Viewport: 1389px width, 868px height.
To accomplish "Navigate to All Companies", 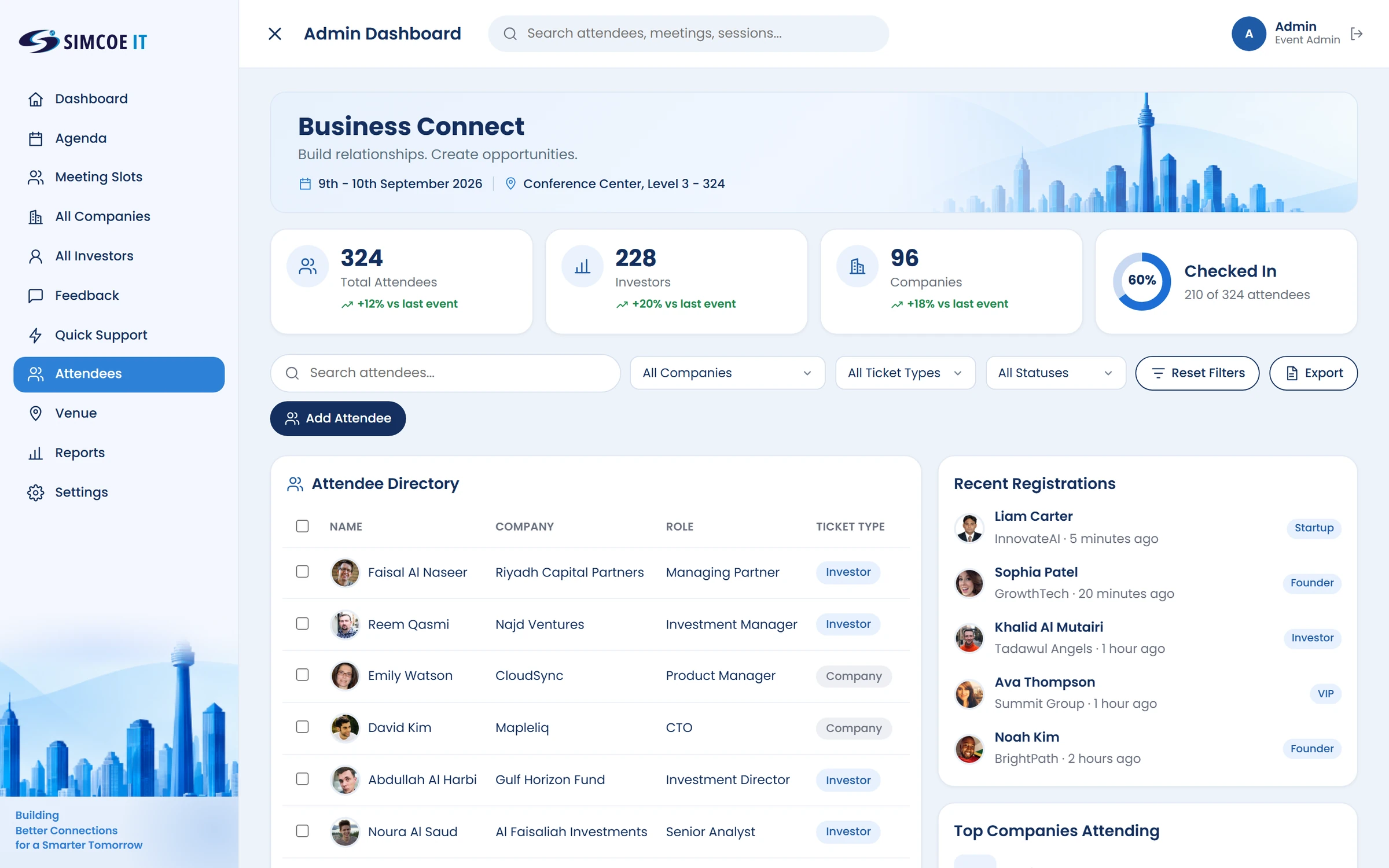I will point(119,216).
